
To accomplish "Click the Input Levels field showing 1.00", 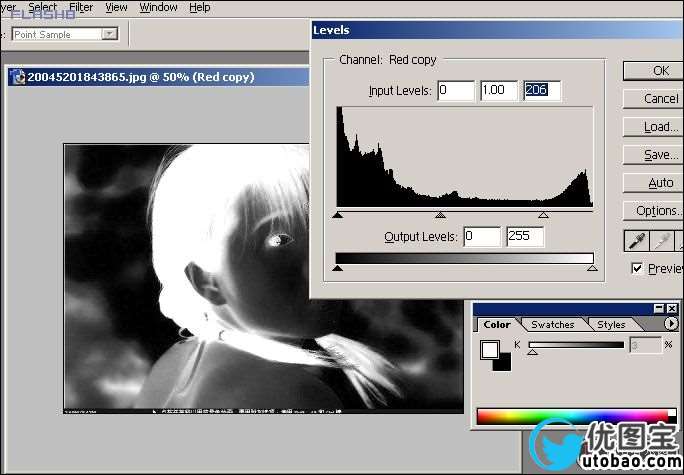I will [x=499, y=91].
